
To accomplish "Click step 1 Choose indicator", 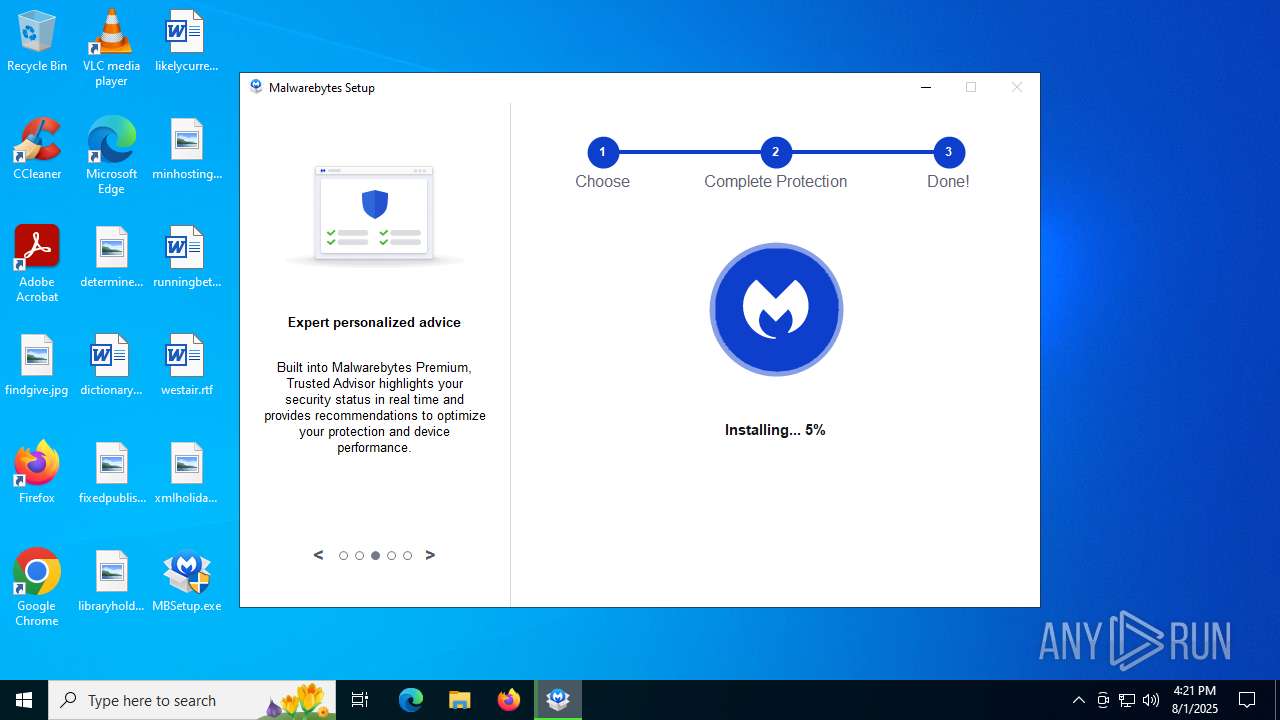I will (602, 153).
